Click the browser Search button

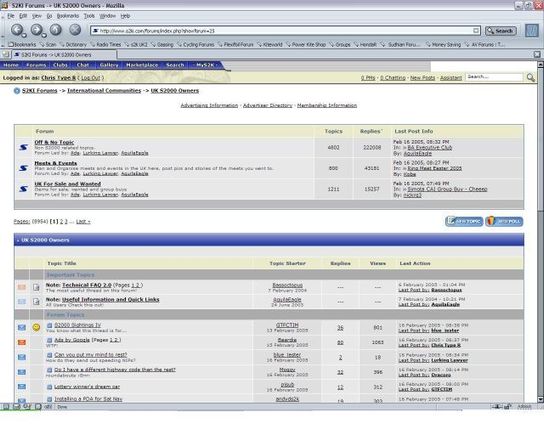(501, 31)
